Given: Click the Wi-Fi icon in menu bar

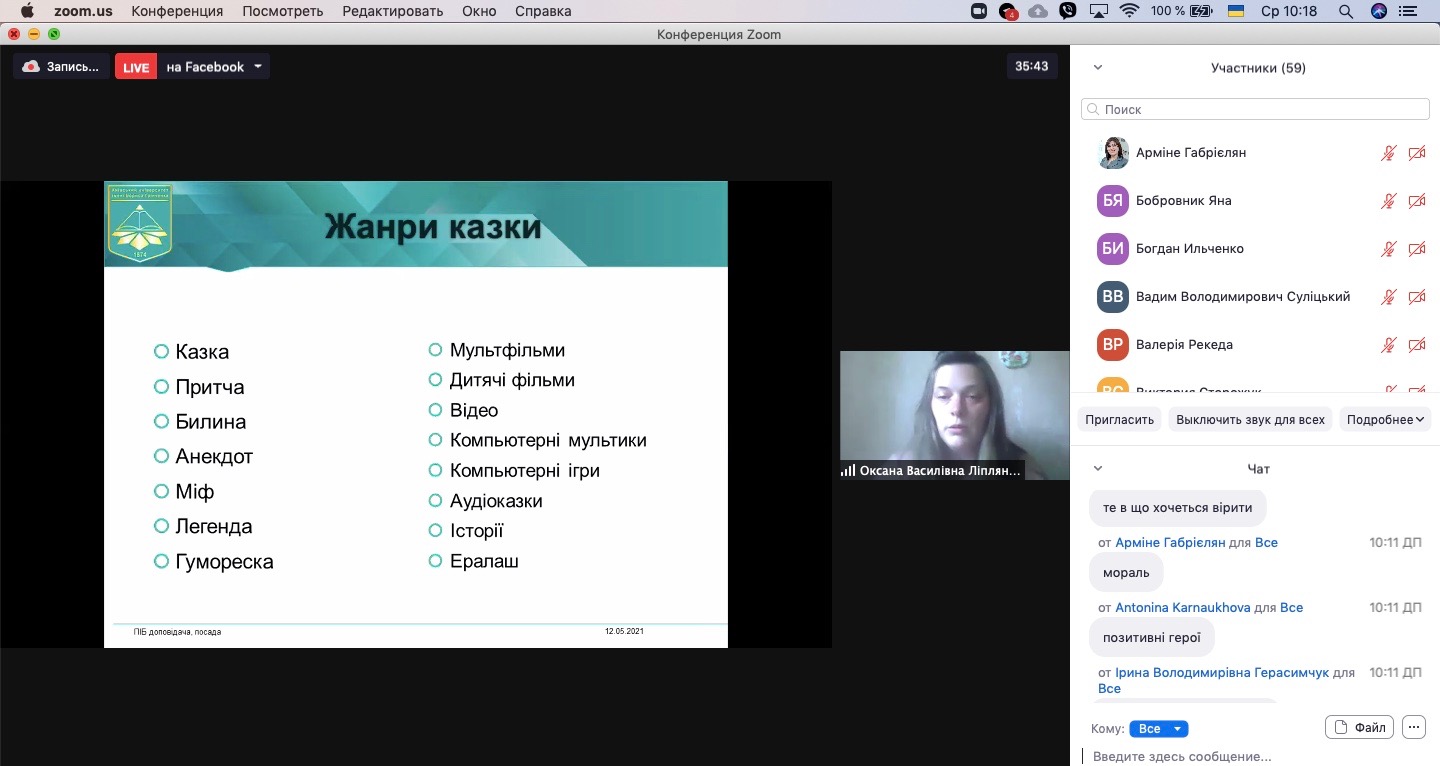Looking at the screenshot, I should point(1130,11).
